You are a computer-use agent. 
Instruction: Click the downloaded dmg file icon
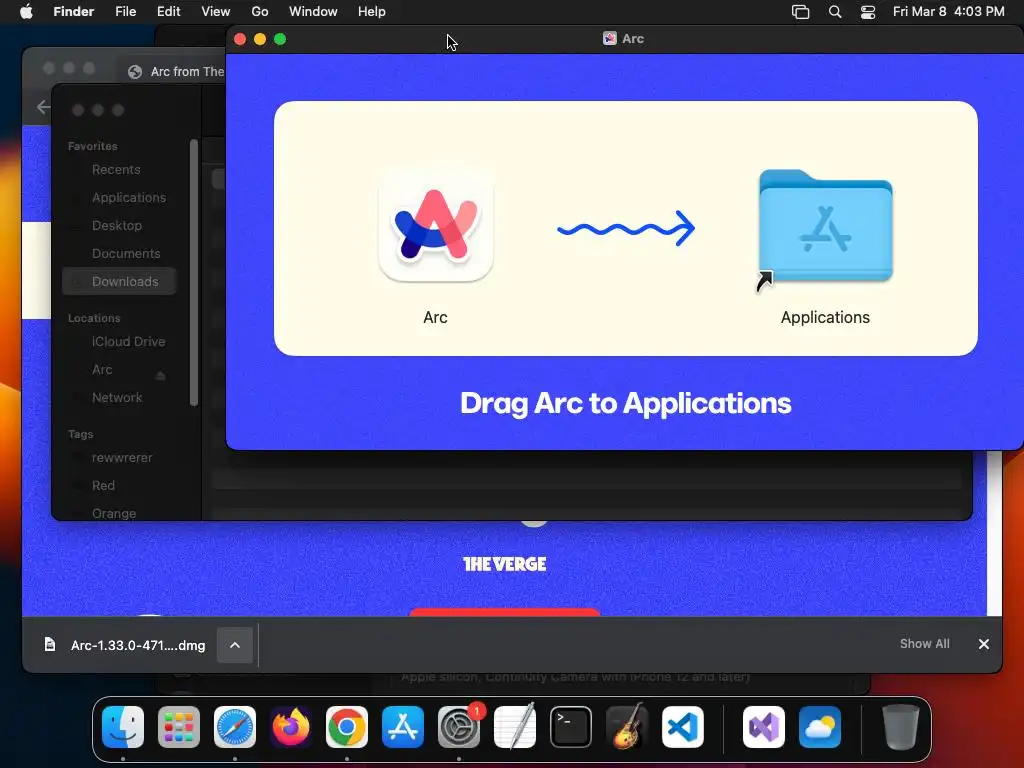coord(50,645)
